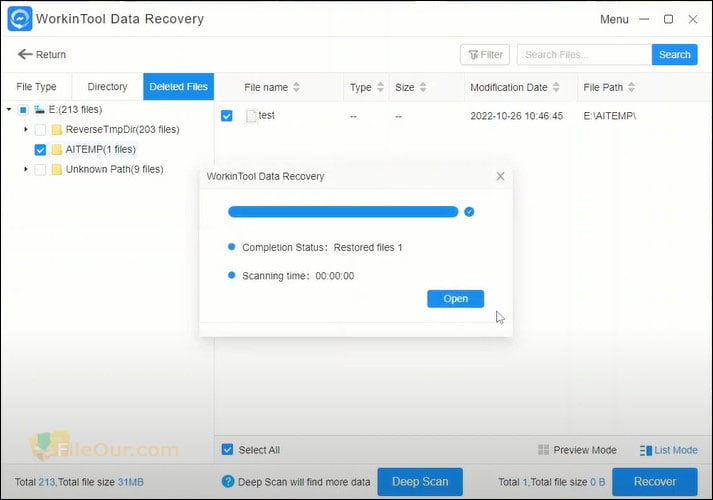This screenshot has height=500, width=713.
Task: Click the WorkinTool app logo icon
Action: click(20, 19)
